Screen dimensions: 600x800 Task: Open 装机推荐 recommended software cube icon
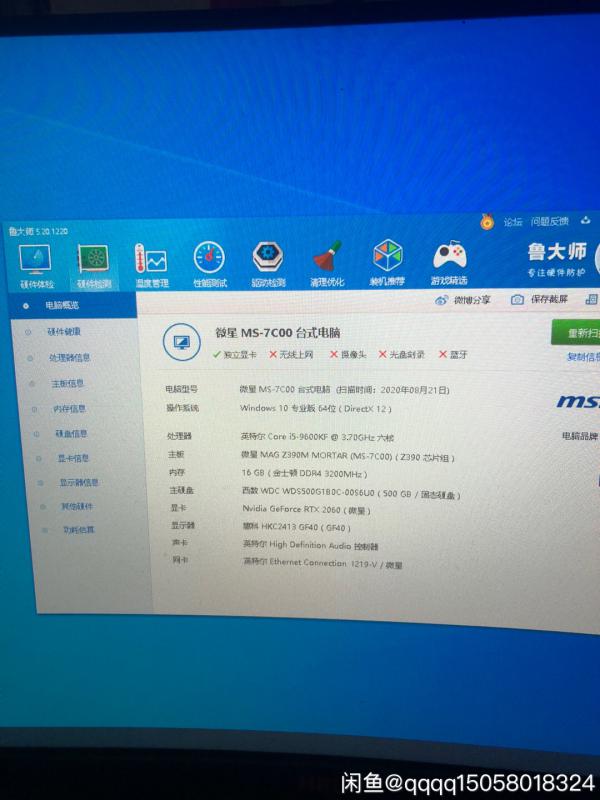387,263
